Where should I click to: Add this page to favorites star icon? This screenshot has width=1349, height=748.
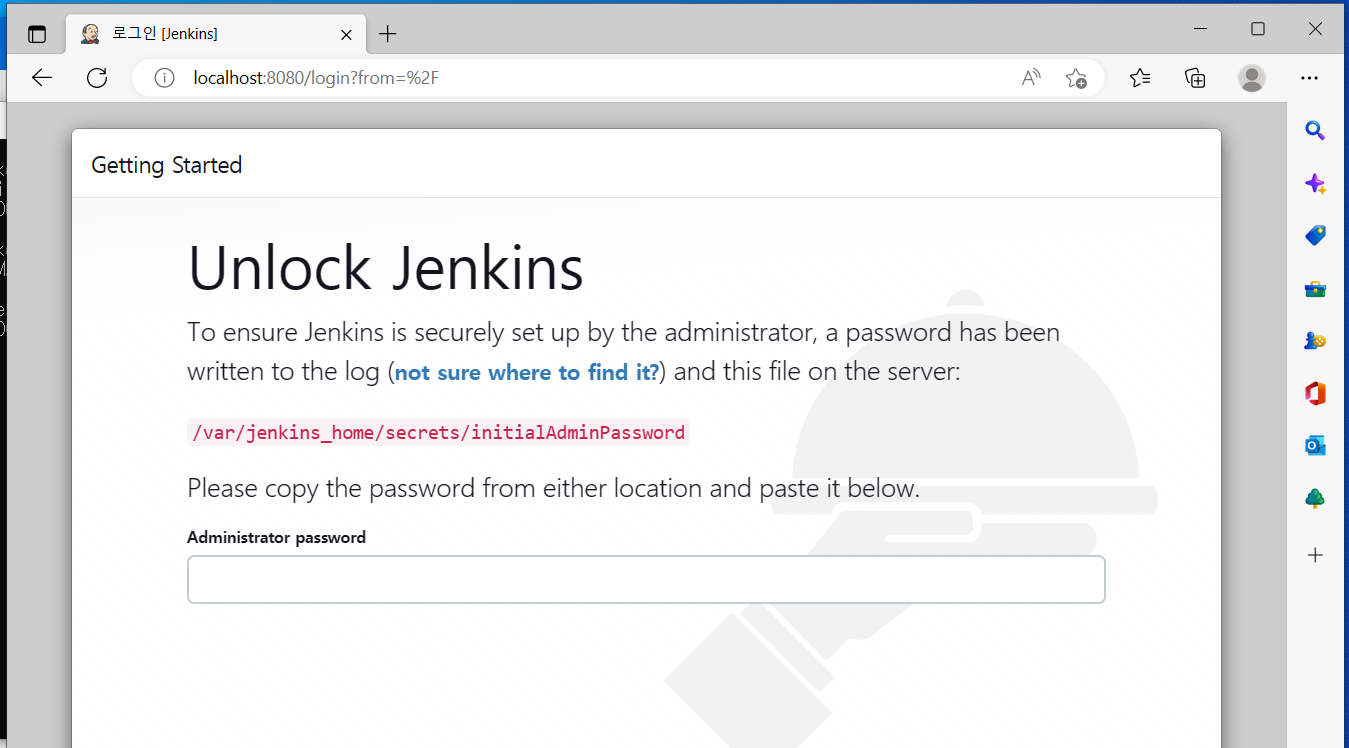(1076, 78)
